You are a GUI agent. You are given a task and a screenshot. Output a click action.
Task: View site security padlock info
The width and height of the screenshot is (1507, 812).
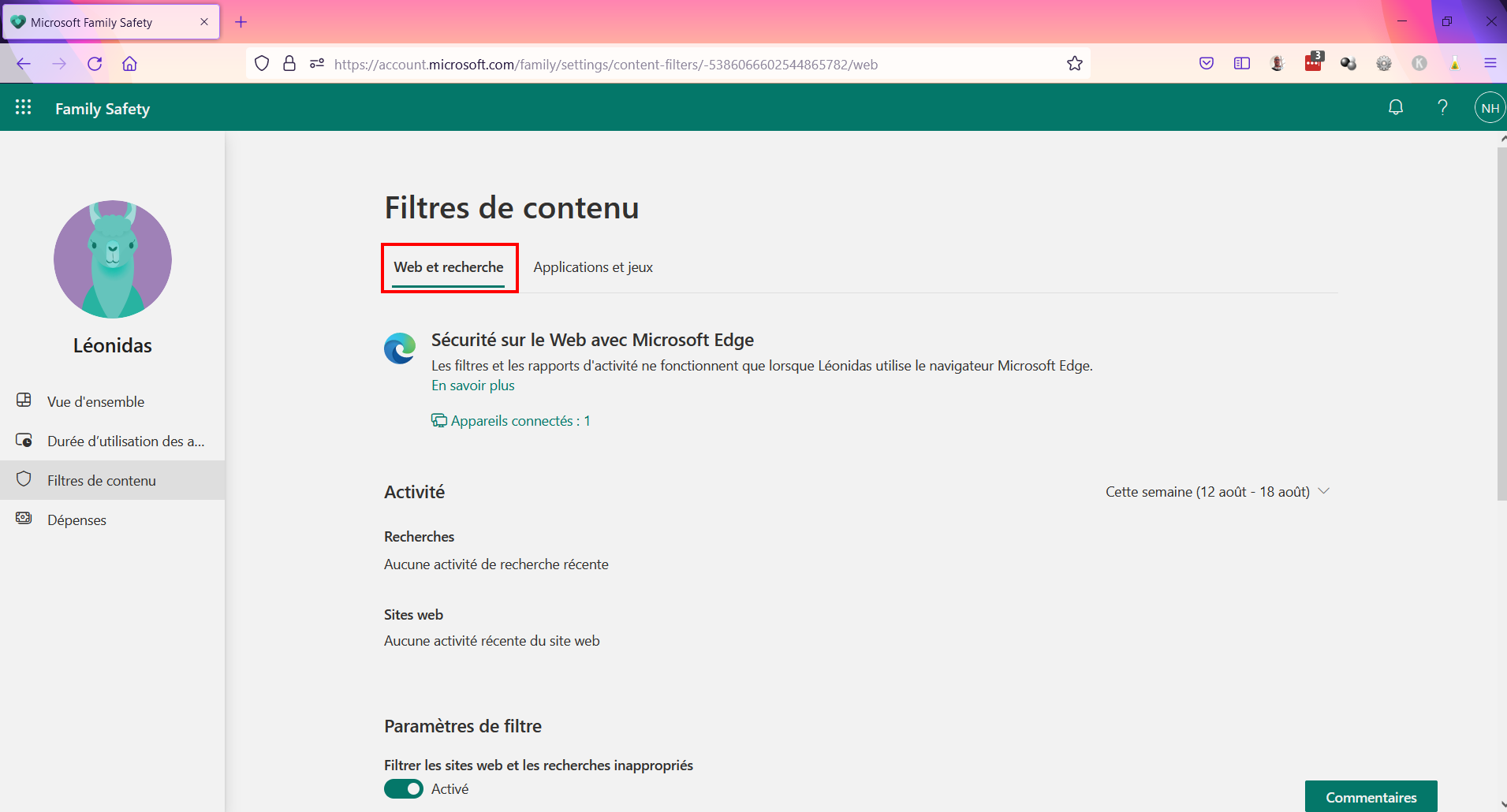point(289,64)
